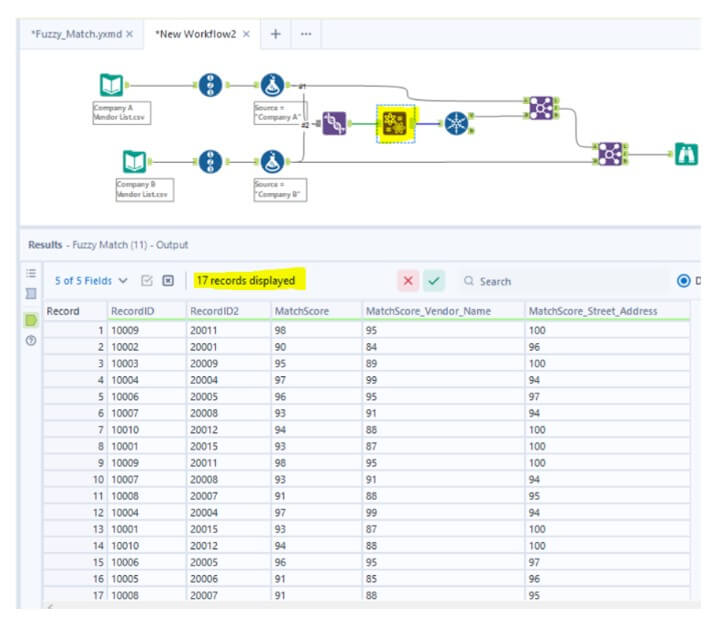
Task: Click the purple Union DNA tool
Action: 334,123
